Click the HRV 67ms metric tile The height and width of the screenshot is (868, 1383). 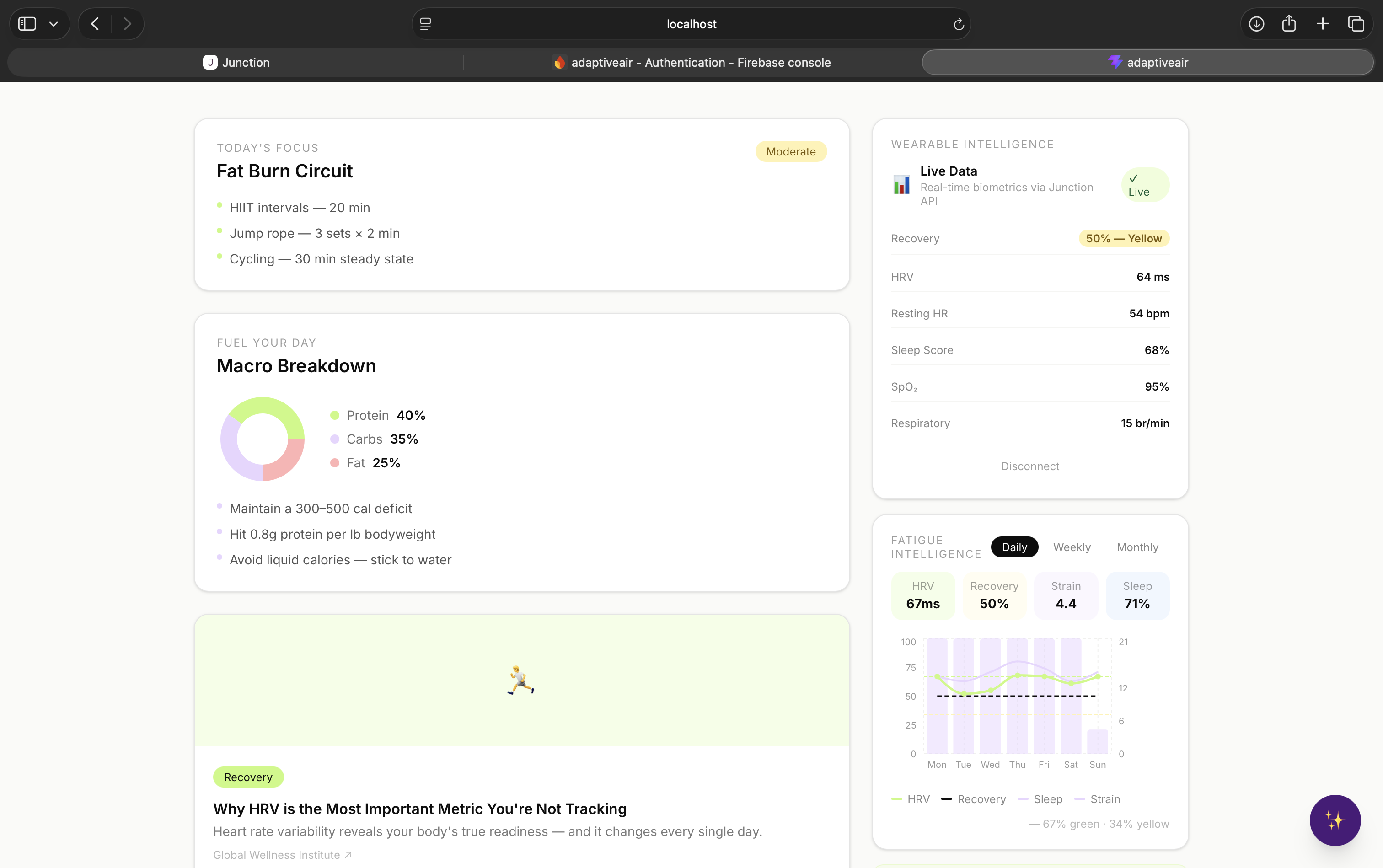pos(922,595)
